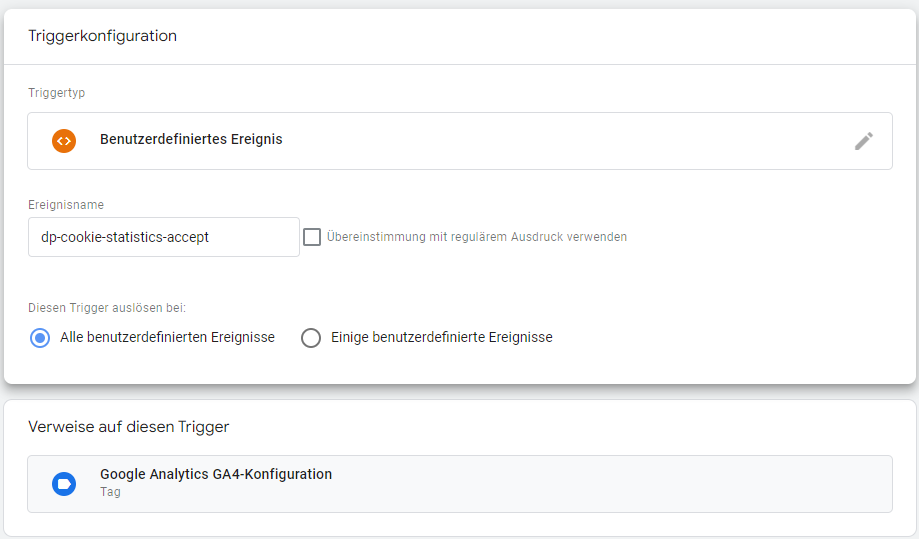Viewport: 919px width, 539px height.
Task: Click the "dp-cookie-statistics-accept" event name text
Action: pyautogui.click(x=125, y=237)
